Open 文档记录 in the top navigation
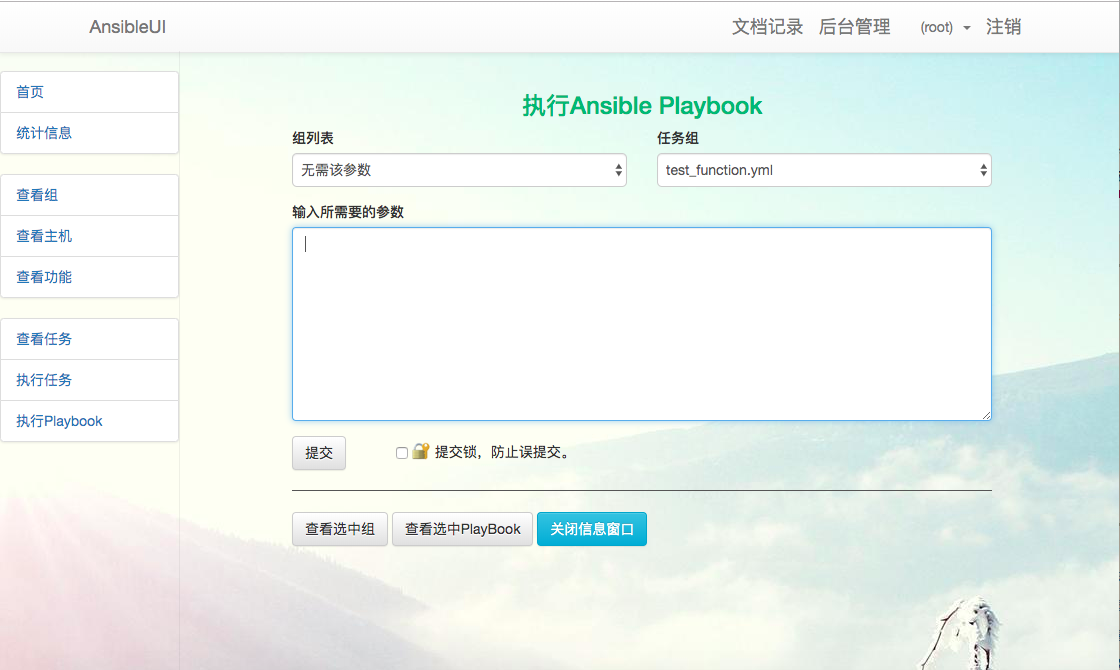 767,27
